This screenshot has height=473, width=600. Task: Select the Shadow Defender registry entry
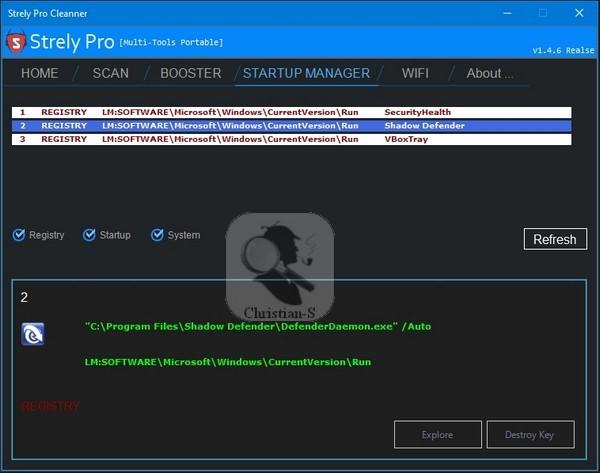tap(292, 126)
